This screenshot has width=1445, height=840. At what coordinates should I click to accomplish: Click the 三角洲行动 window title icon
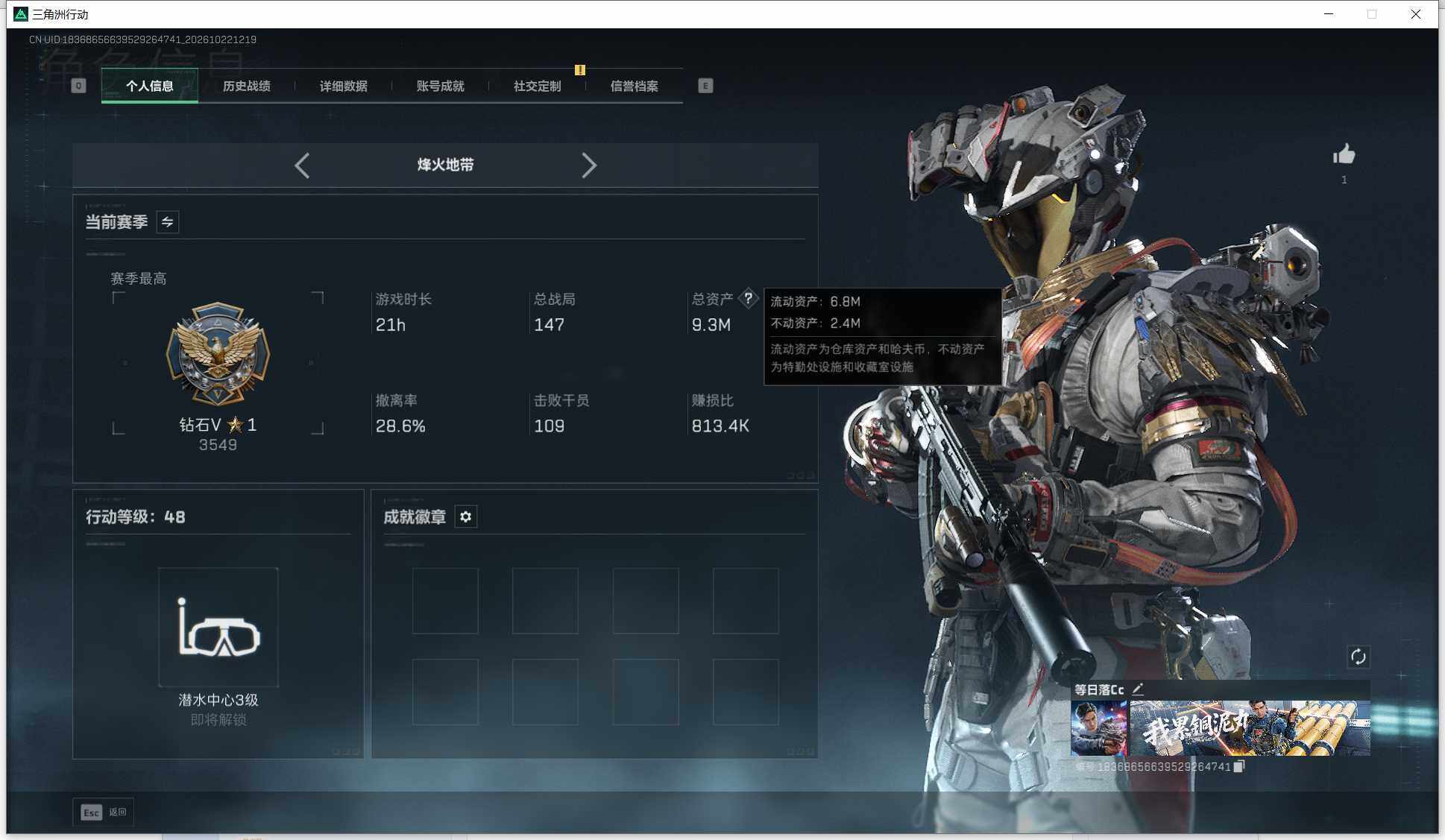21,14
